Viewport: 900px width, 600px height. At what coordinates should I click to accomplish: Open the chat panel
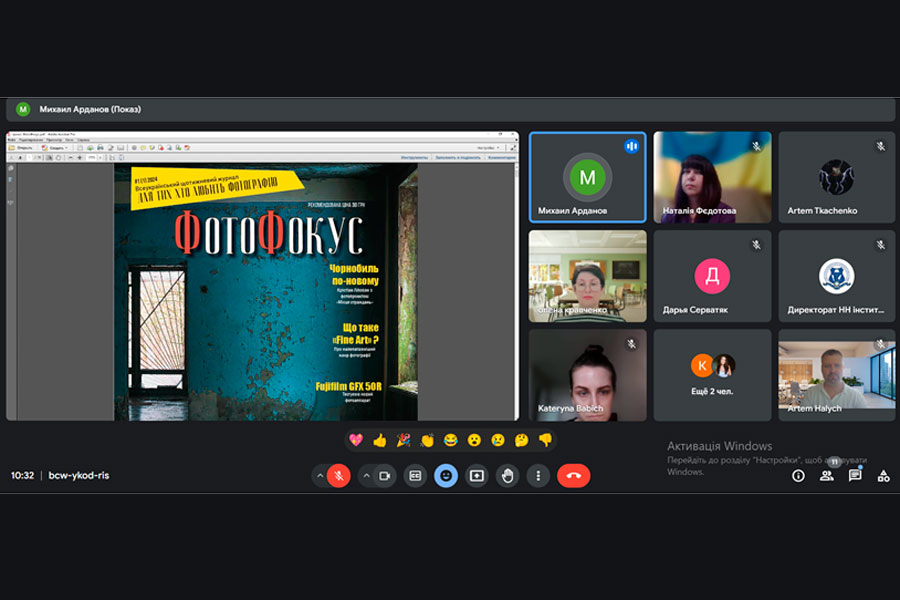855,476
